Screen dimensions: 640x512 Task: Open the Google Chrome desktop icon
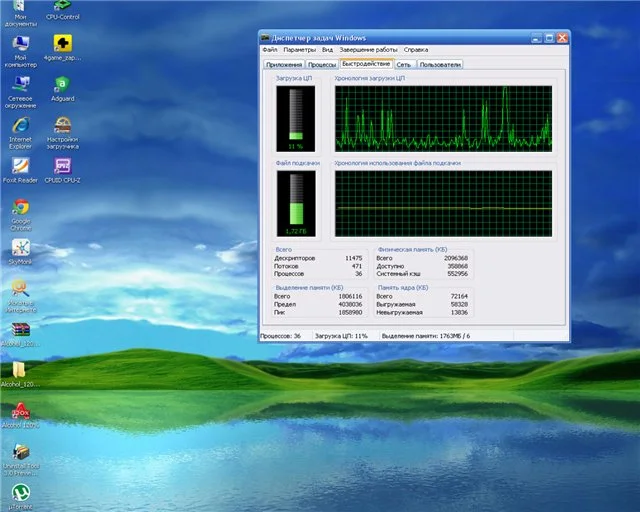click(x=20, y=208)
